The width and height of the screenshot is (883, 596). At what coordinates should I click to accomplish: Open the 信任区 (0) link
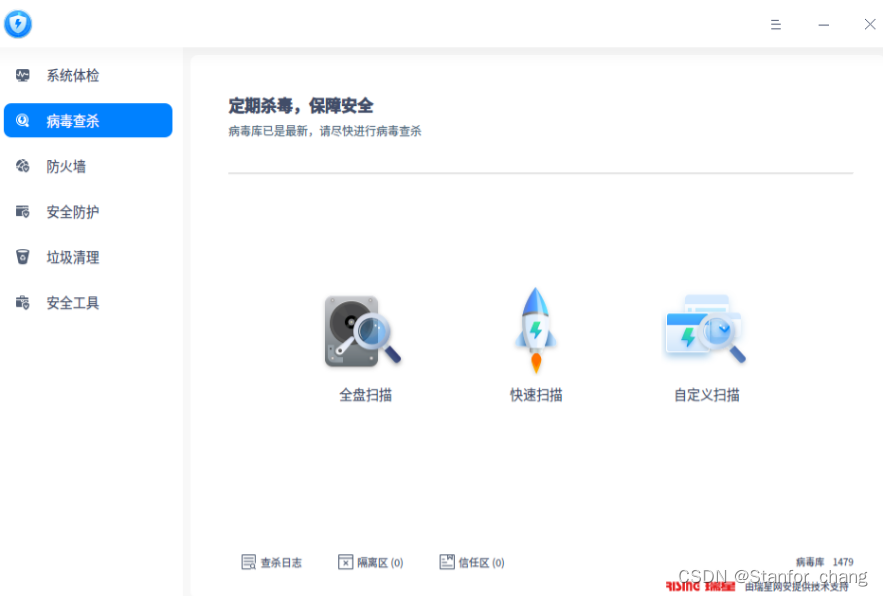(x=481, y=563)
